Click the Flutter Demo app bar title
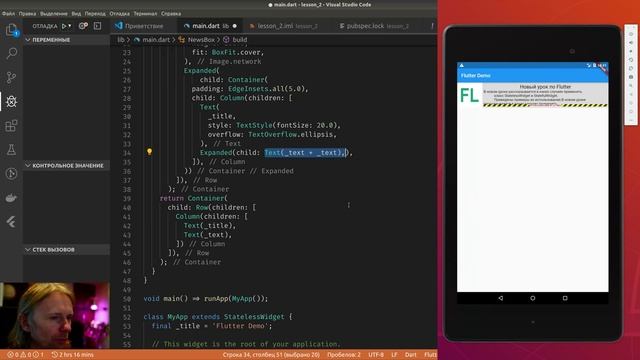This screenshot has width=640, height=360. 476,76
